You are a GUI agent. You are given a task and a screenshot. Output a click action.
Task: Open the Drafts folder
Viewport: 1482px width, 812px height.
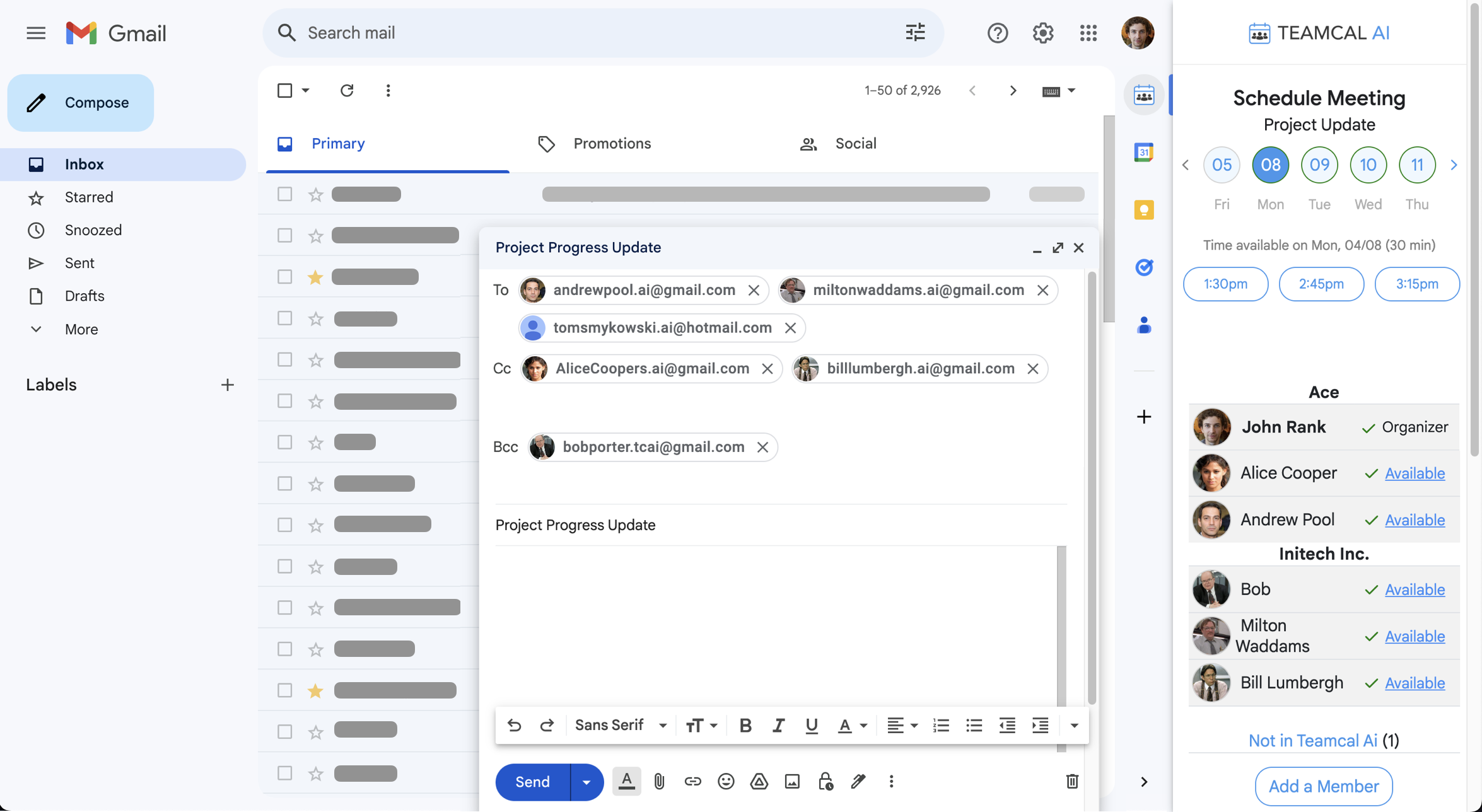point(85,296)
